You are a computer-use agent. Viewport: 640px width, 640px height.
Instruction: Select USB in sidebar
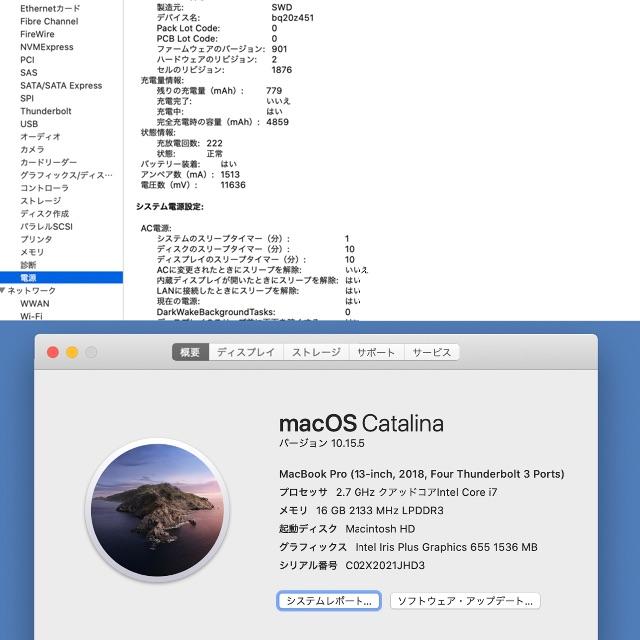(x=29, y=124)
